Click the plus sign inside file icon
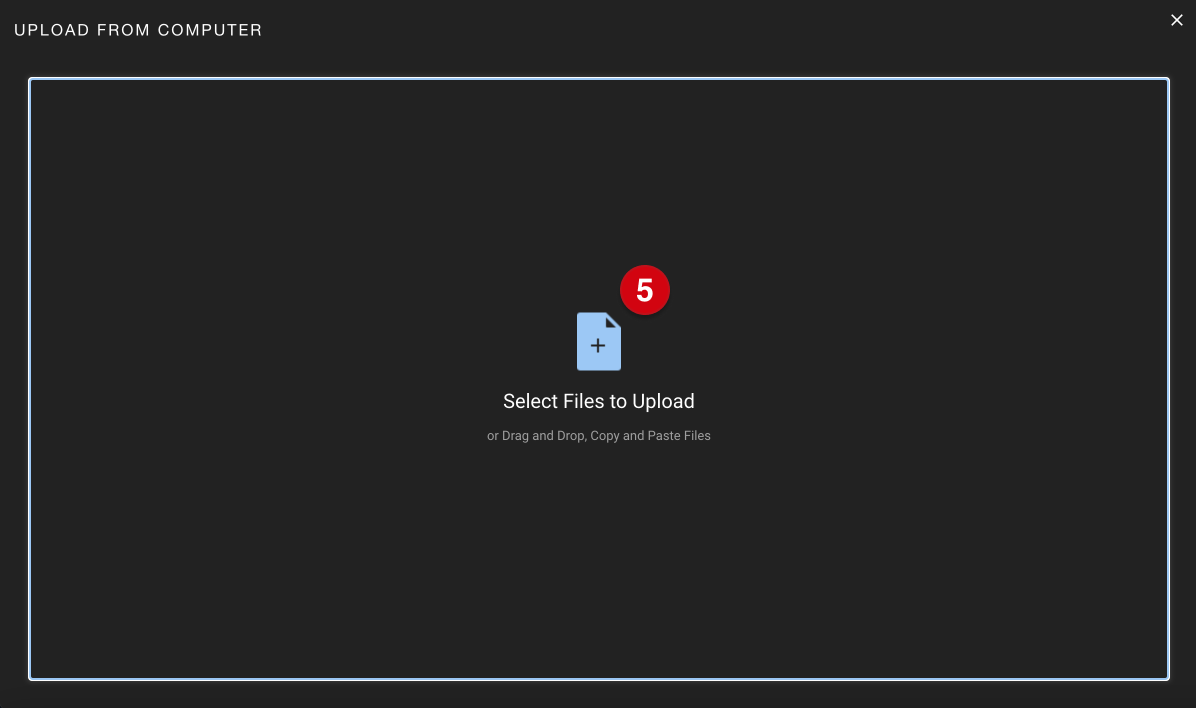Image resolution: width=1196 pixels, height=708 pixels. [598, 346]
